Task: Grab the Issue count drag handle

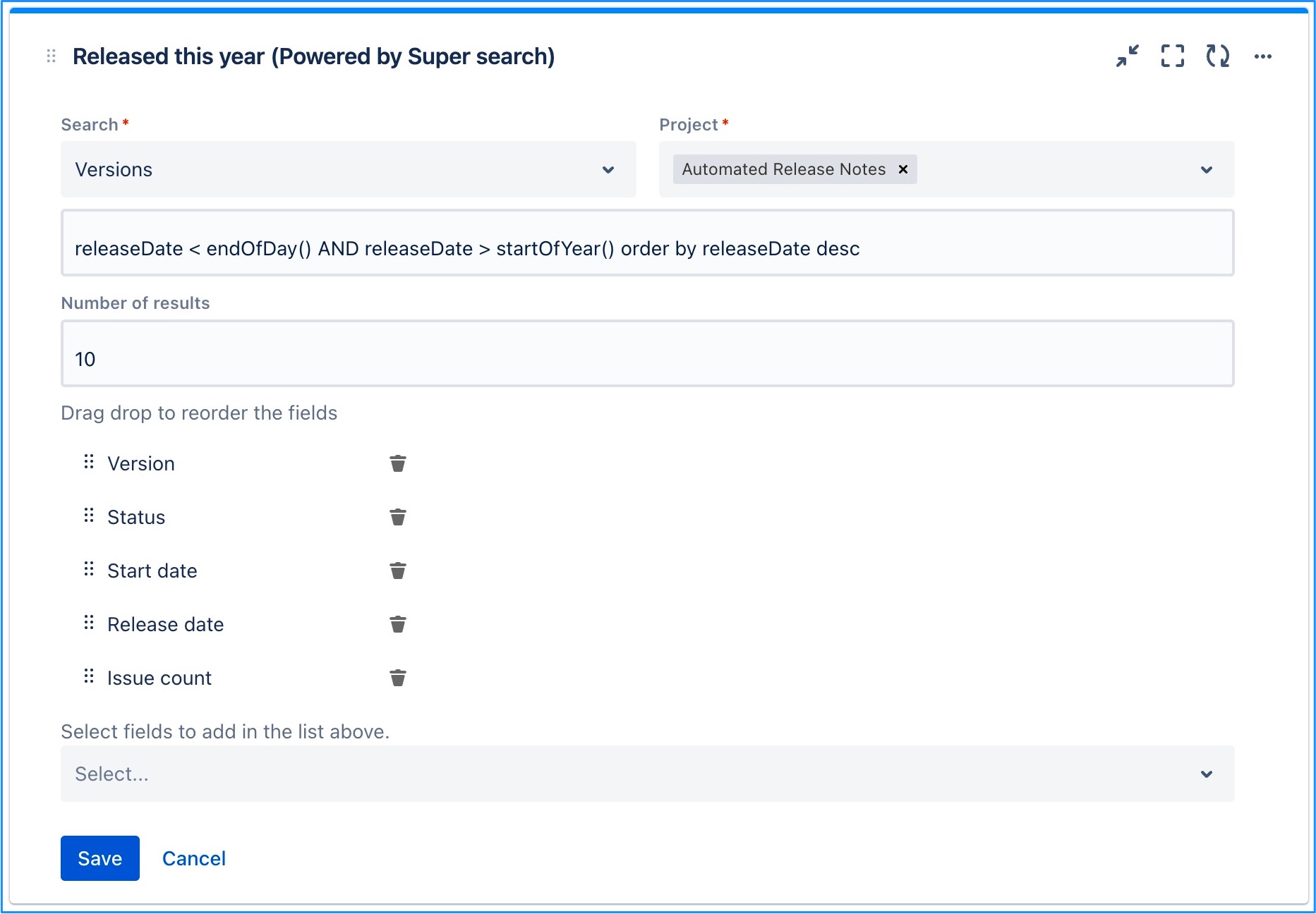Action: [89, 676]
